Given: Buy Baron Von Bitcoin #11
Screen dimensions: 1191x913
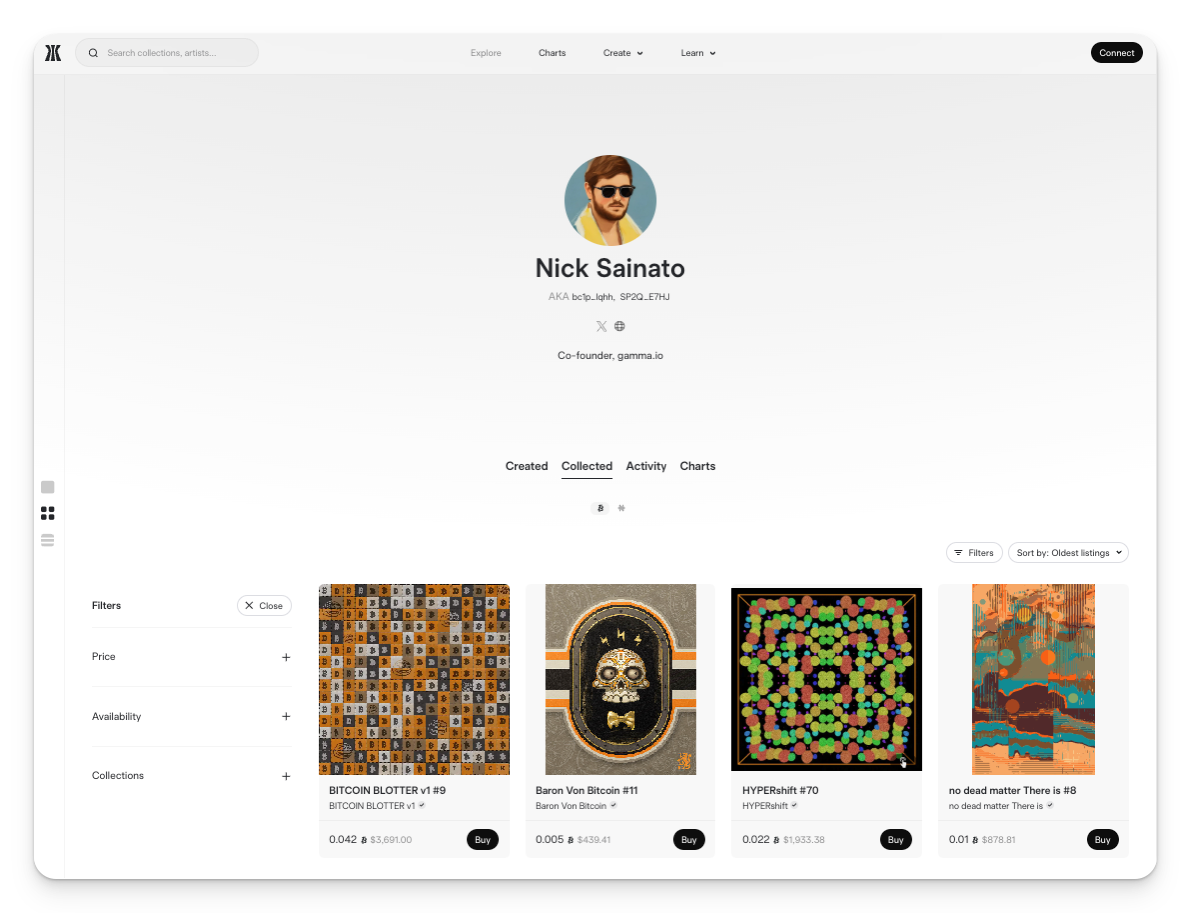Looking at the screenshot, I should click(689, 840).
